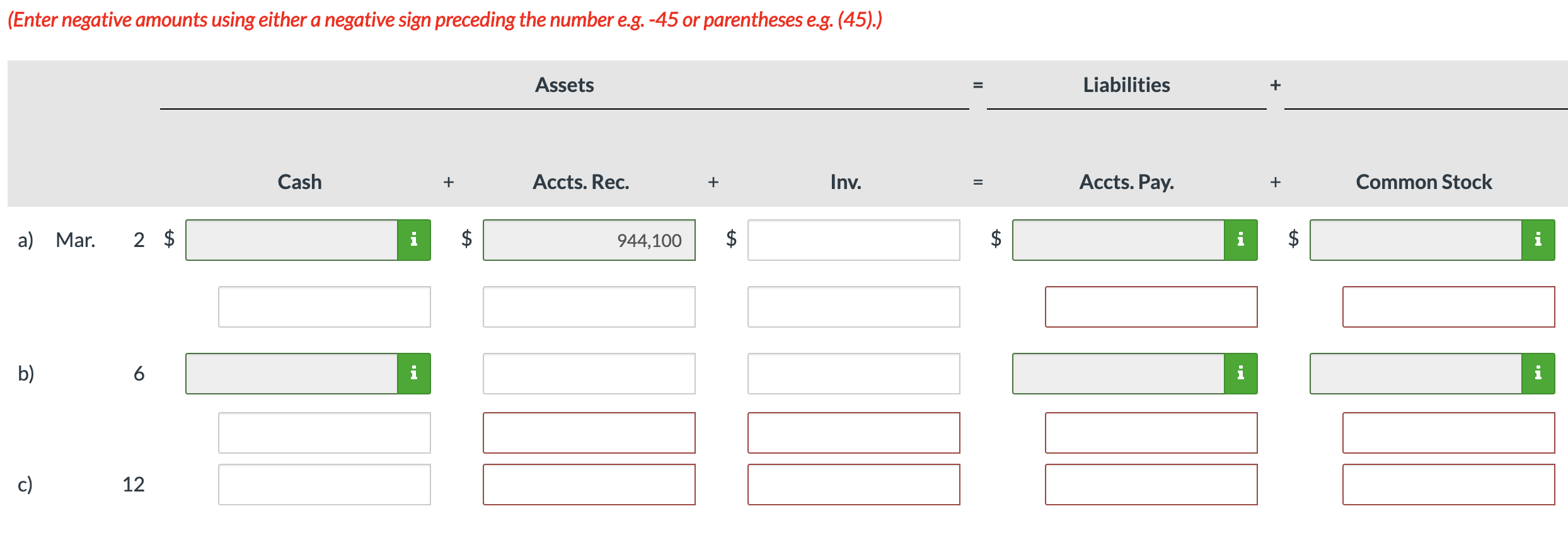The width and height of the screenshot is (1568, 557).
Task: Select second-line Accts. Rec. input under row a
Action: tap(589, 307)
